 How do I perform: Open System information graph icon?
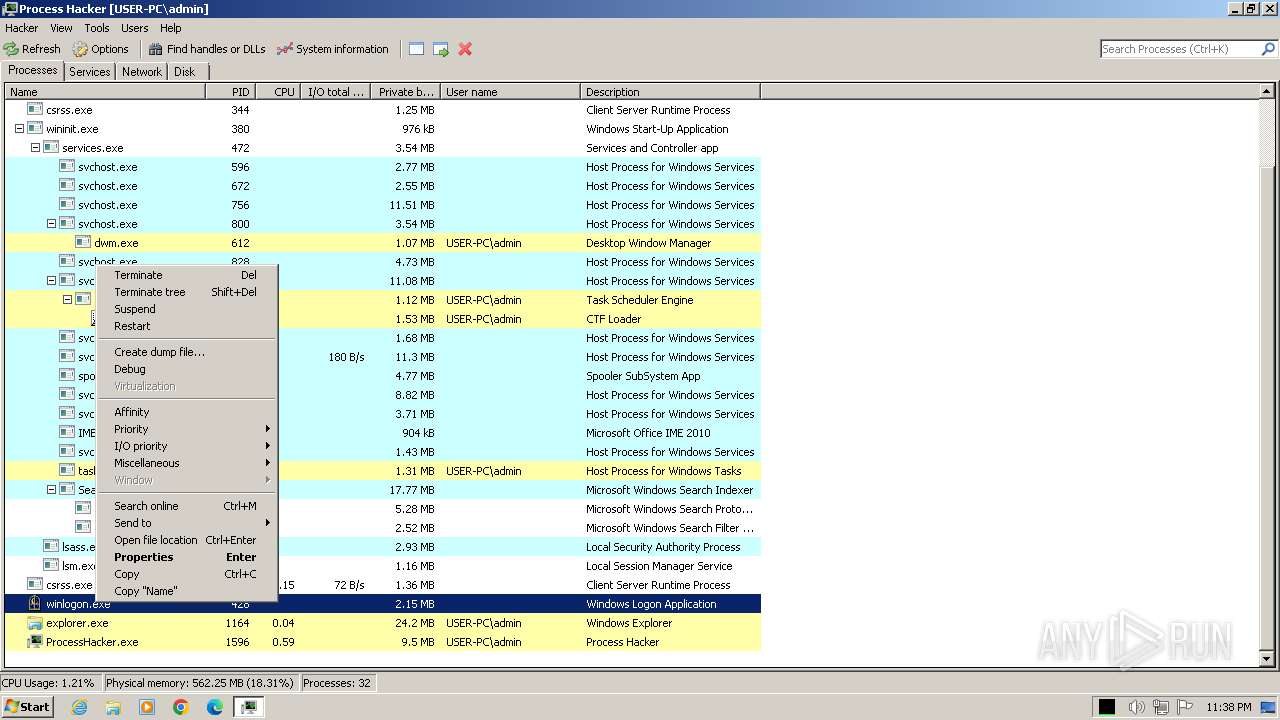(285, 49)
